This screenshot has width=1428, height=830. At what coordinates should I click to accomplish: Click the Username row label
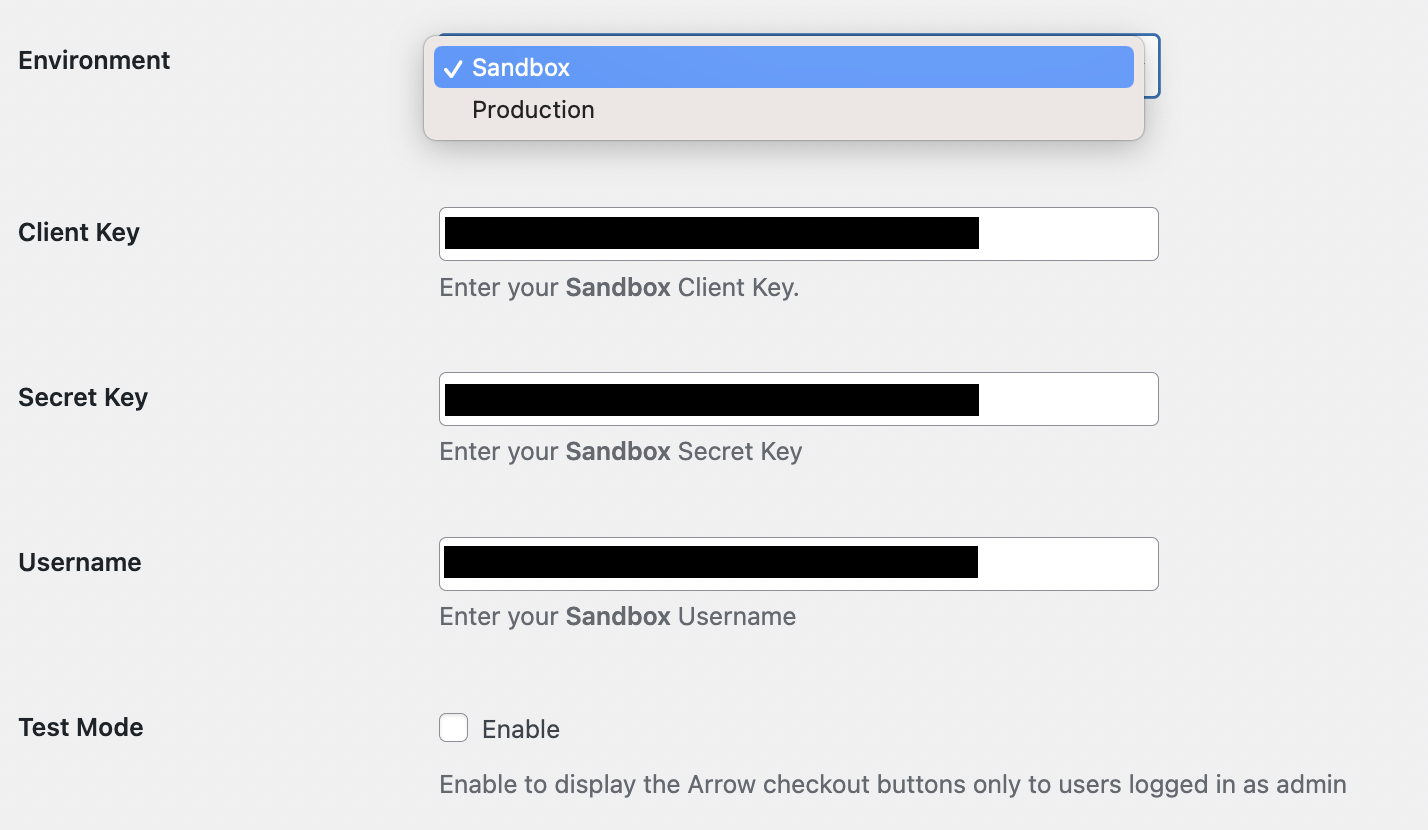[80, 562]
